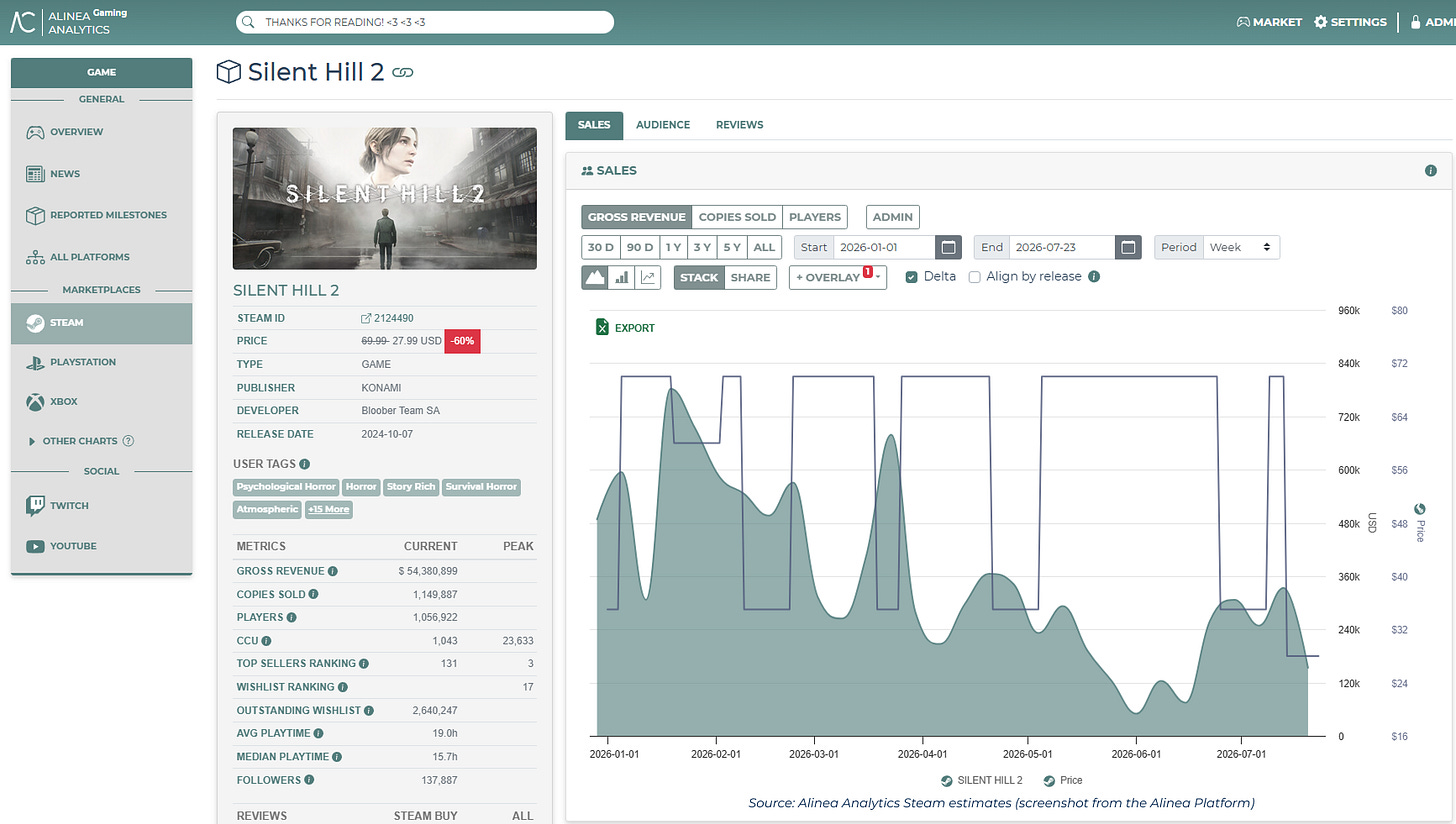Screen dimensions: 1456x824
Task: Click the End date input field
Action: pyautogui.click(x=1062, y=247)
